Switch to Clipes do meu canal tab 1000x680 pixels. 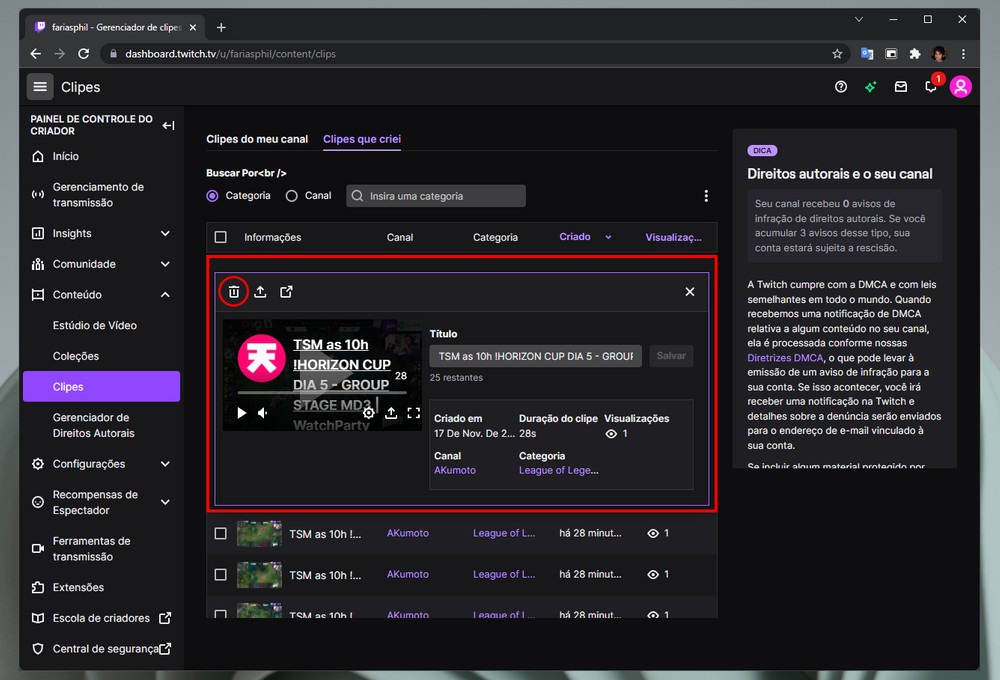pos(257,139)
